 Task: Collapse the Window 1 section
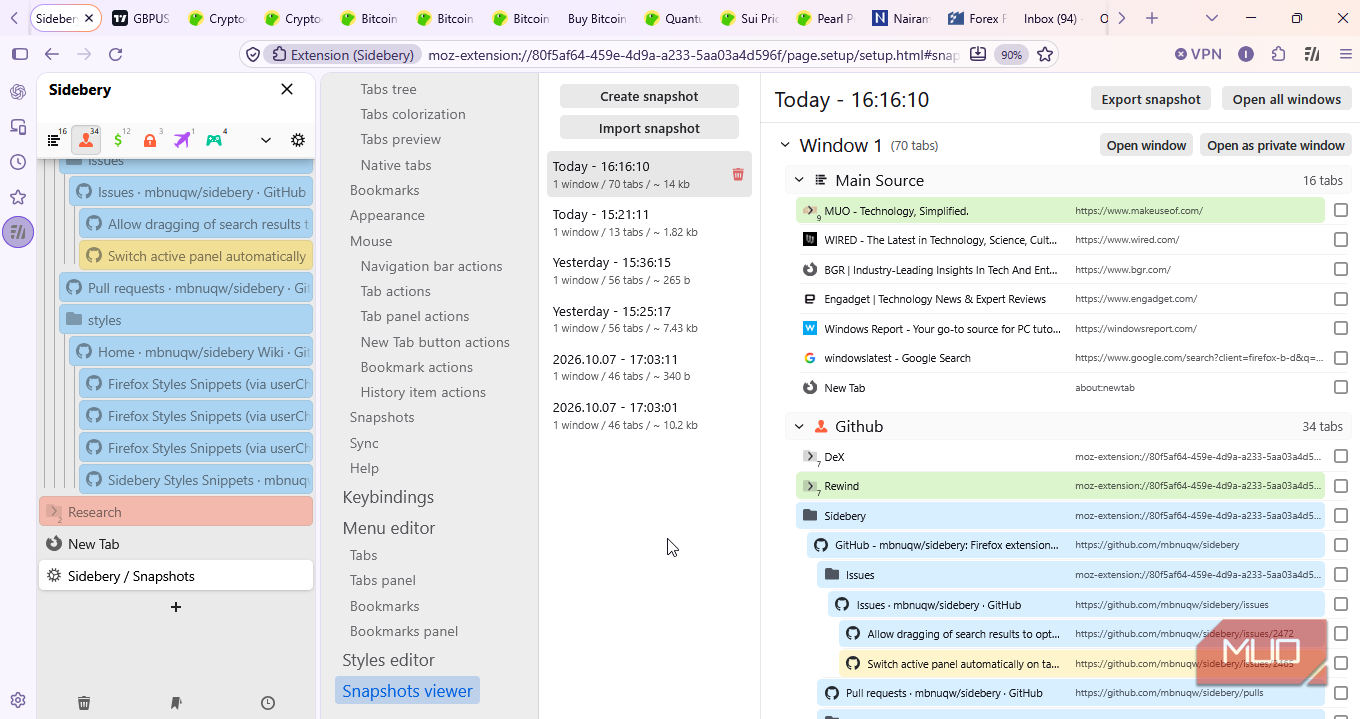coord(784,146)
